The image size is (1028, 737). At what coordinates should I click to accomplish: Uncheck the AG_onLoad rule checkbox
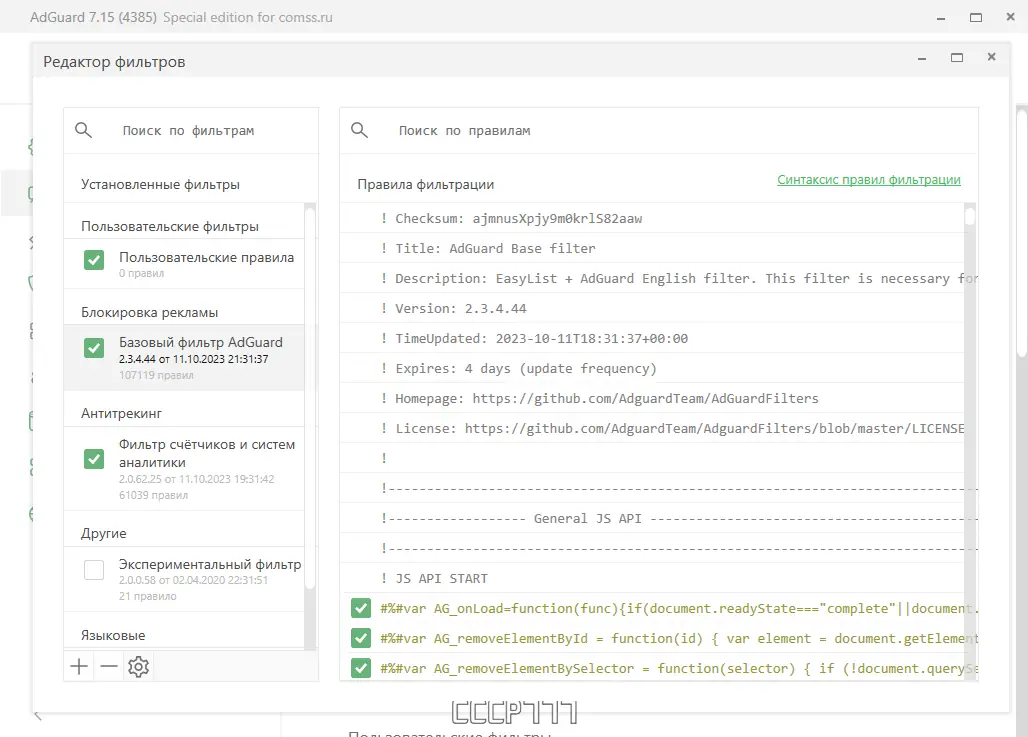(361, 608)
